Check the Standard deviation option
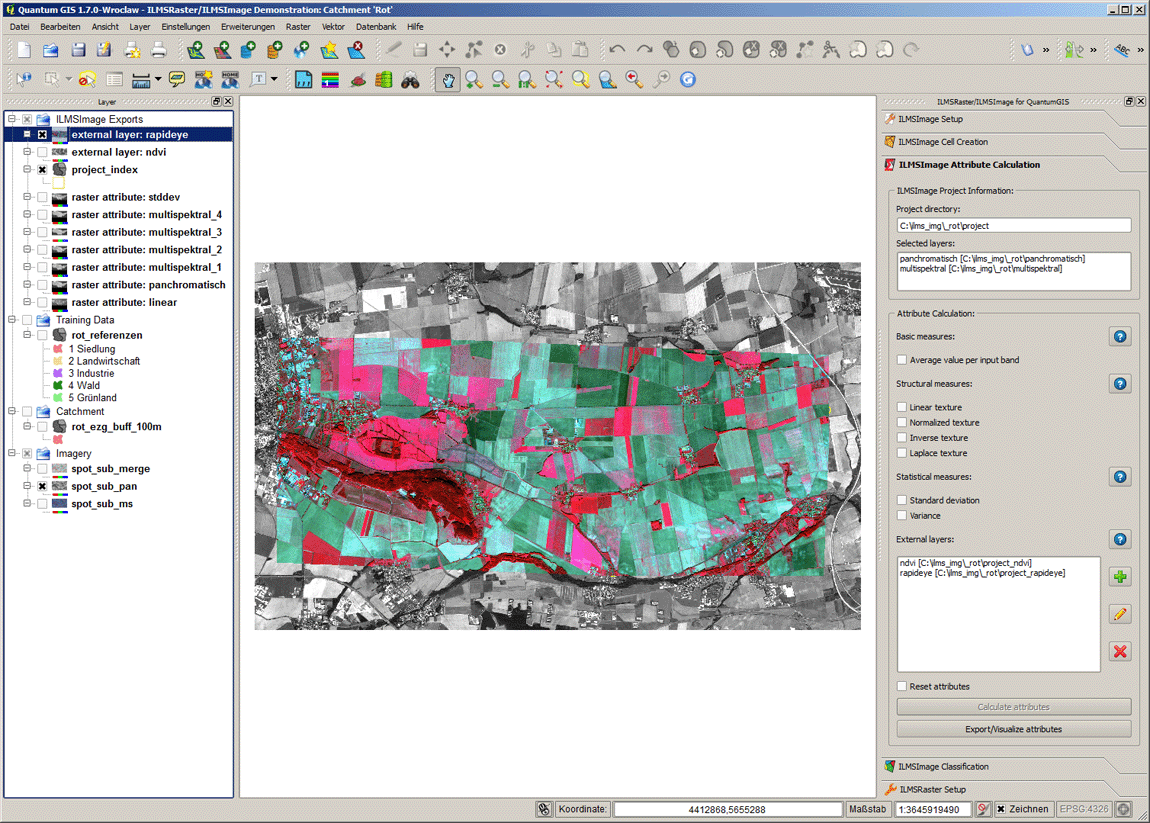Viewport: 1150px width, 823px height. 902,500
